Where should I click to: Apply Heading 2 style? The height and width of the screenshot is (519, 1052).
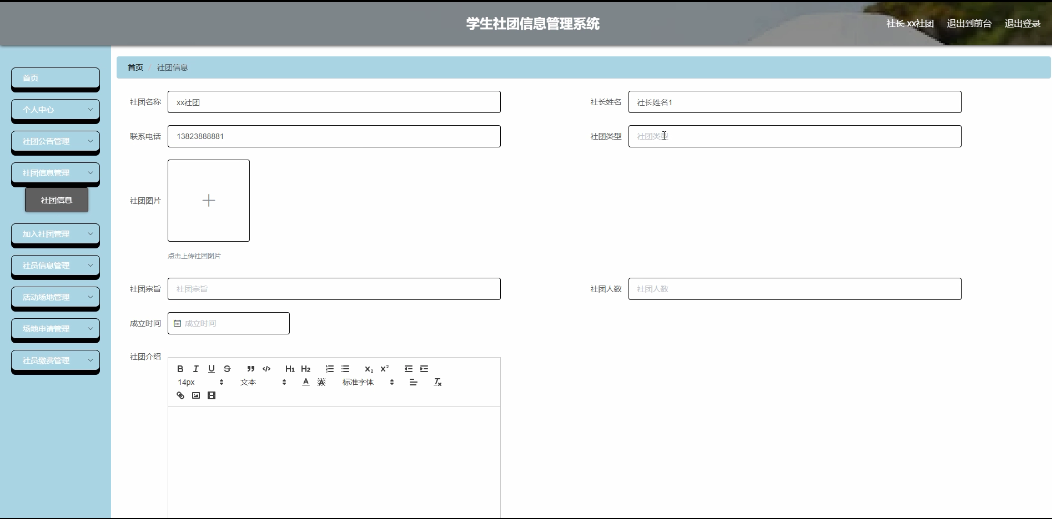306,369
